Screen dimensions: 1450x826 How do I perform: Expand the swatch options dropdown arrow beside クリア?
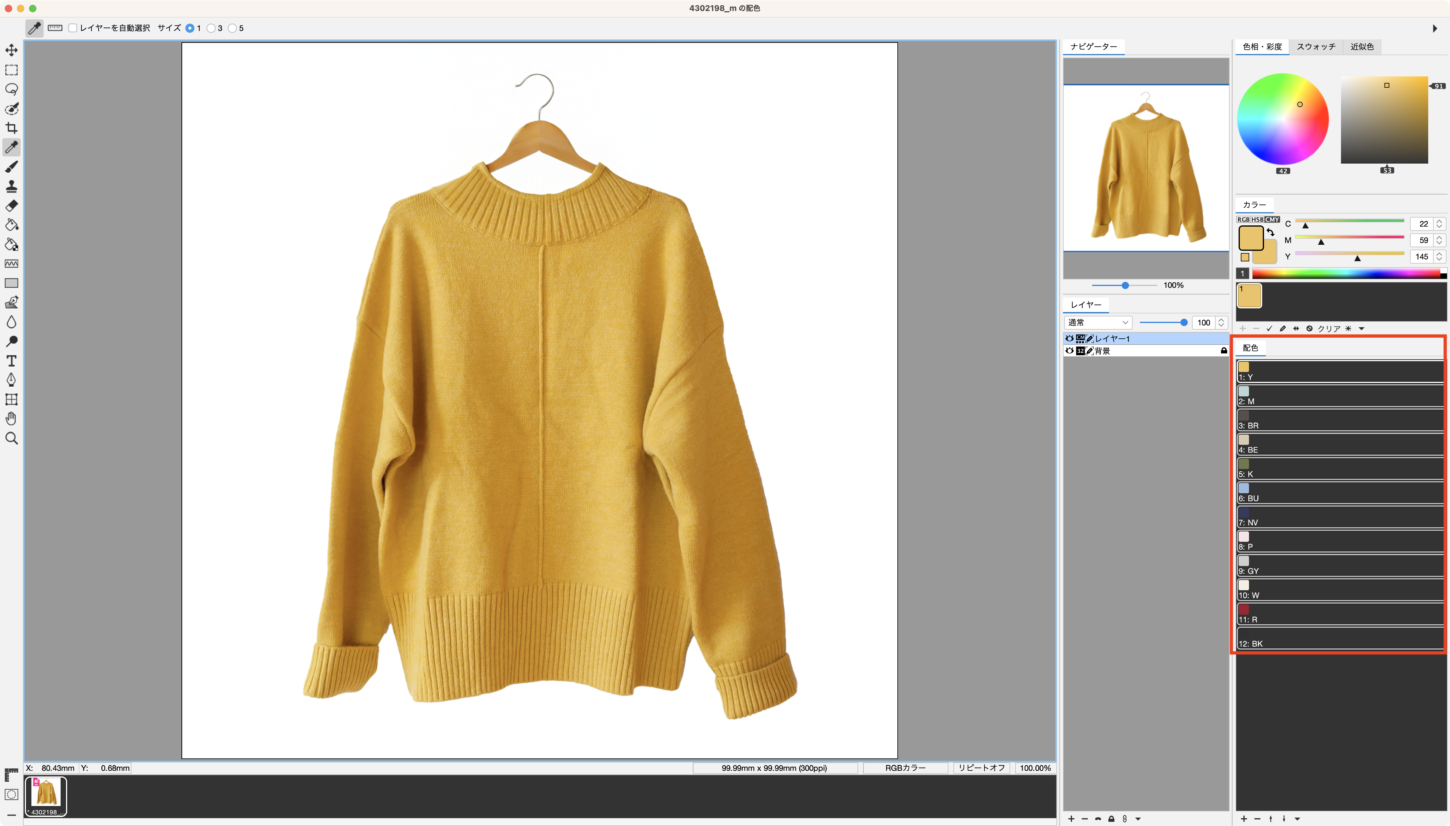tap(1361, 328)
